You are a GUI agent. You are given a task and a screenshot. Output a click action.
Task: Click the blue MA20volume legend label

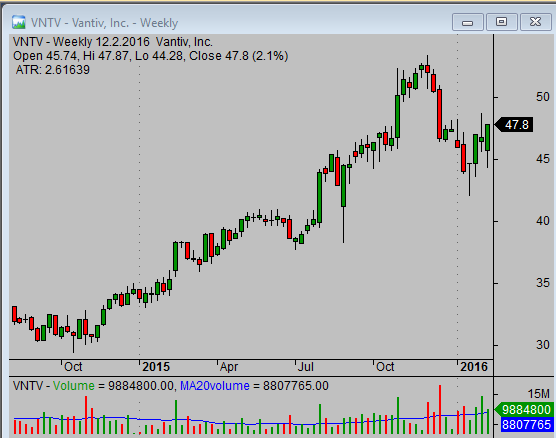click(x=215, y=386)
